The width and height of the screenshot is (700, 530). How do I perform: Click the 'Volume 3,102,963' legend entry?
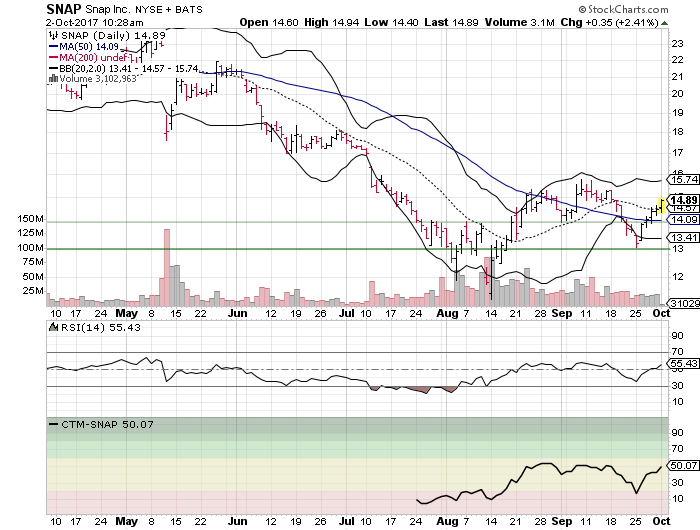[x=92, y=79]
